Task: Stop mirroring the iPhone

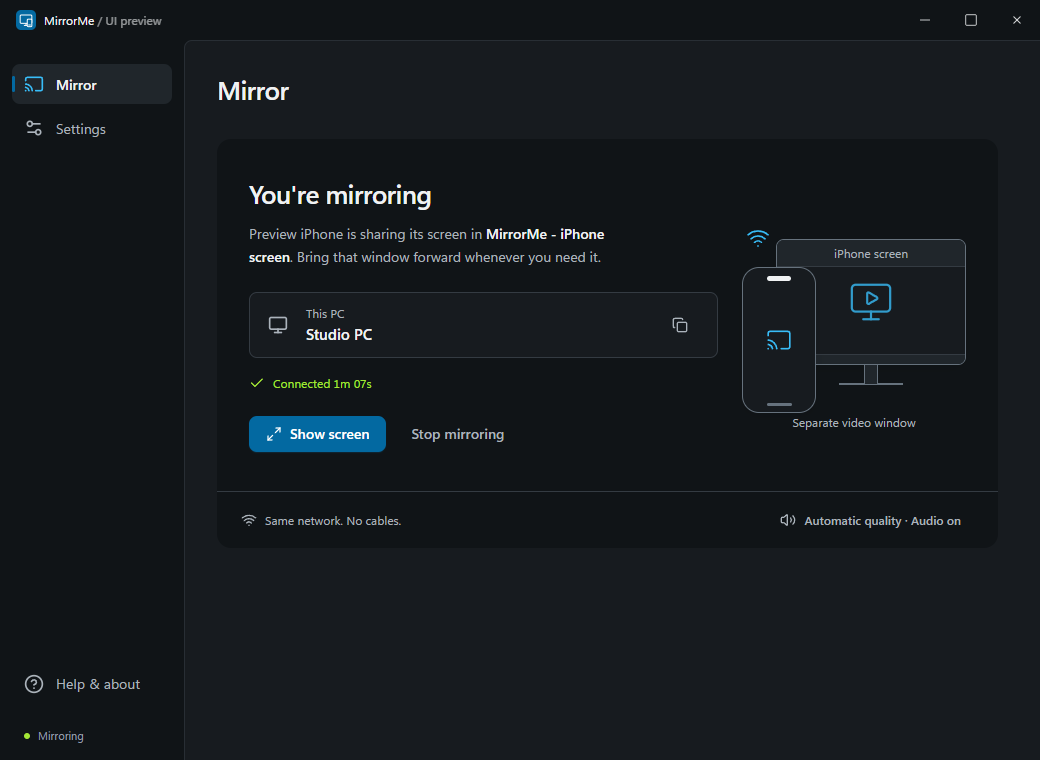Action: tap(458, 434)
